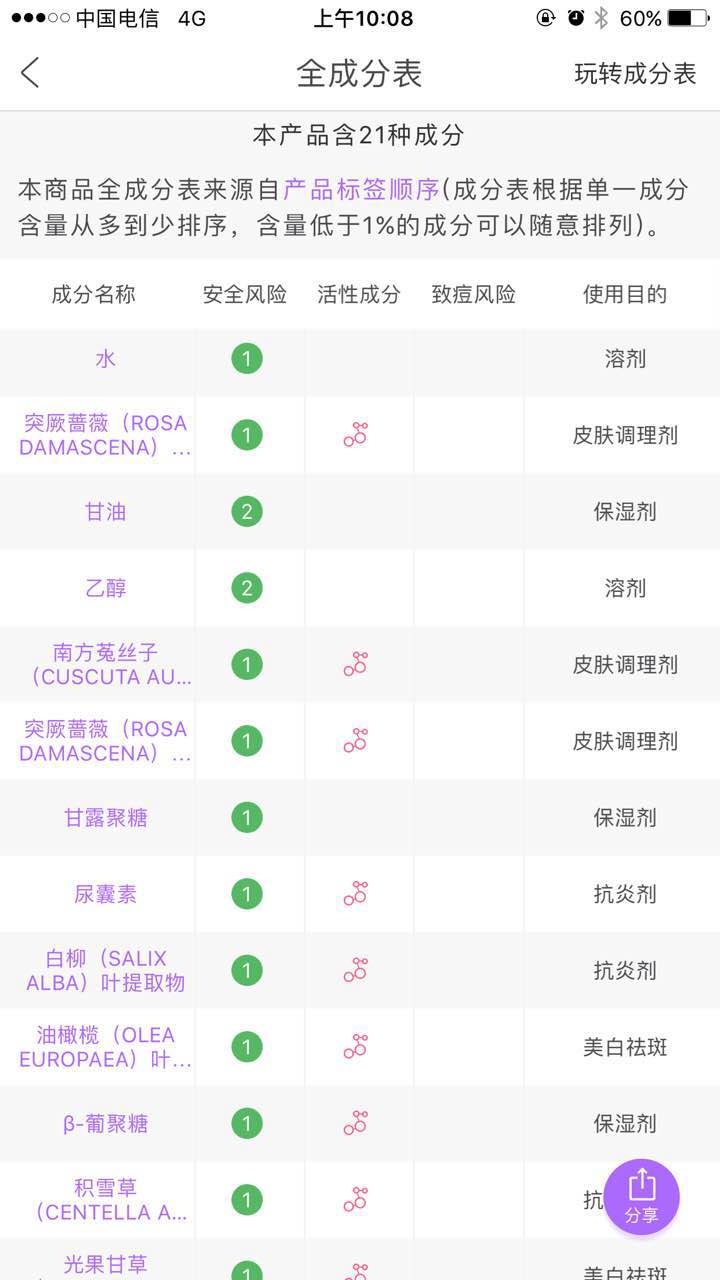This screenshot has width=720, height=1280.
Task: Open the 产品标签顺序 link
Action: point(362,189)
